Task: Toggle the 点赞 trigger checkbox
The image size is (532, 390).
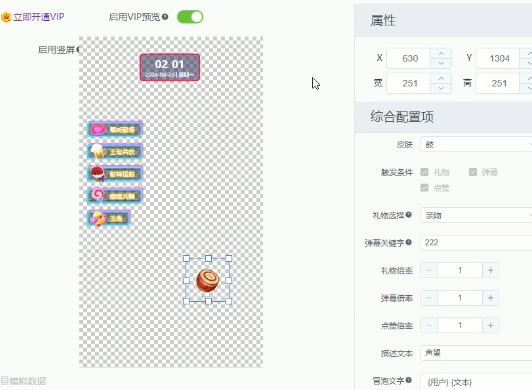Action: tap(424, 188)
